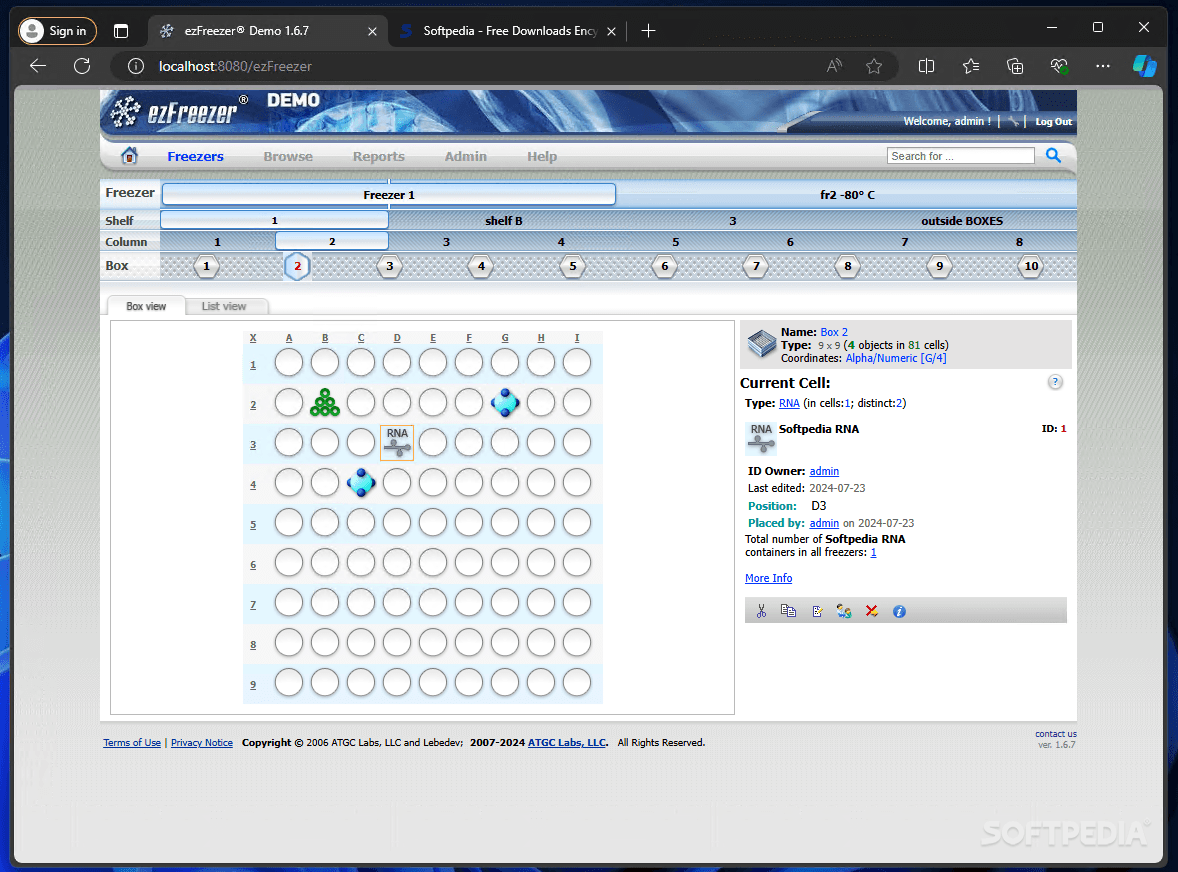This screenshot has width=1178, height=872.
Task: Click the Alpha/Numeric [G/4] coordinates link
Action: [896, 358]
